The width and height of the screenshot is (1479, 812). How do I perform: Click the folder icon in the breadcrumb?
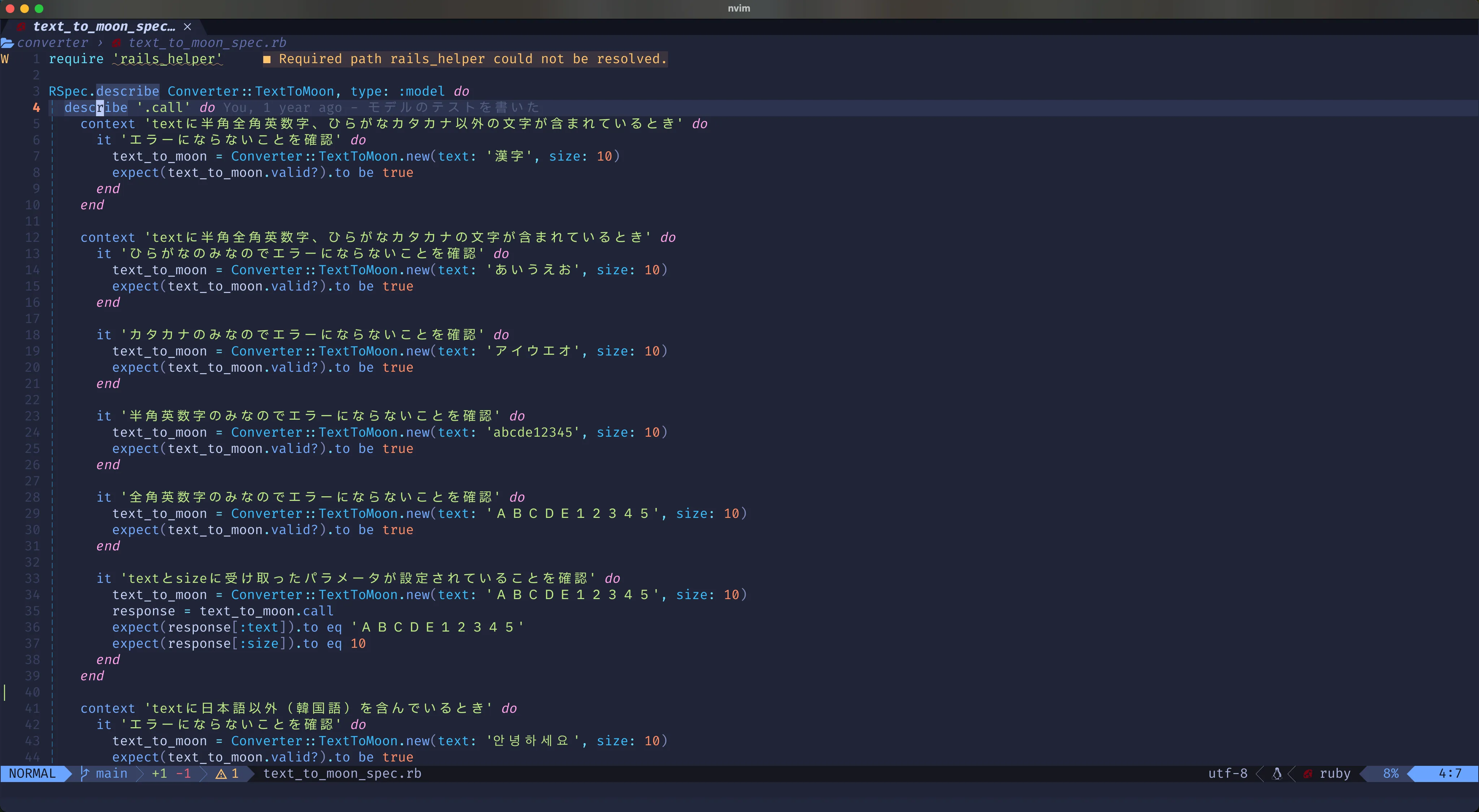tap(8, 43)
